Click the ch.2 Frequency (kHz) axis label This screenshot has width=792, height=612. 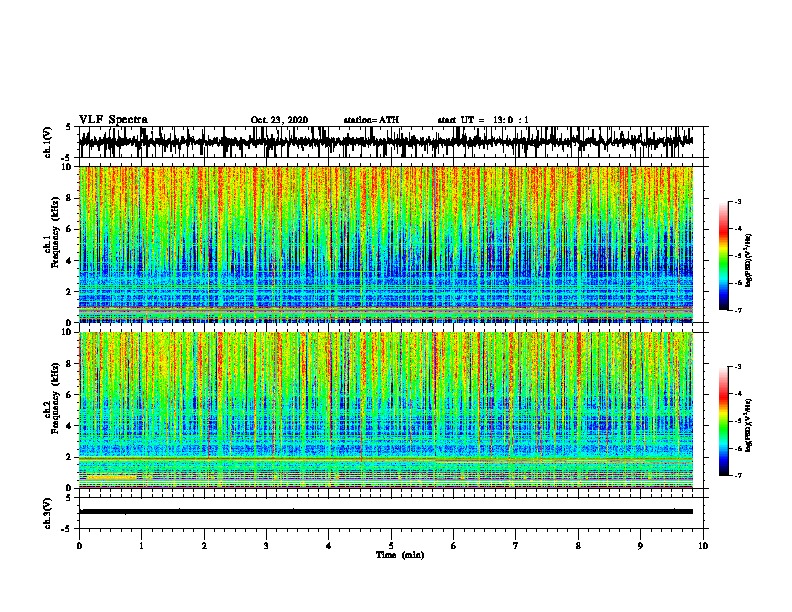click(51, 398)
